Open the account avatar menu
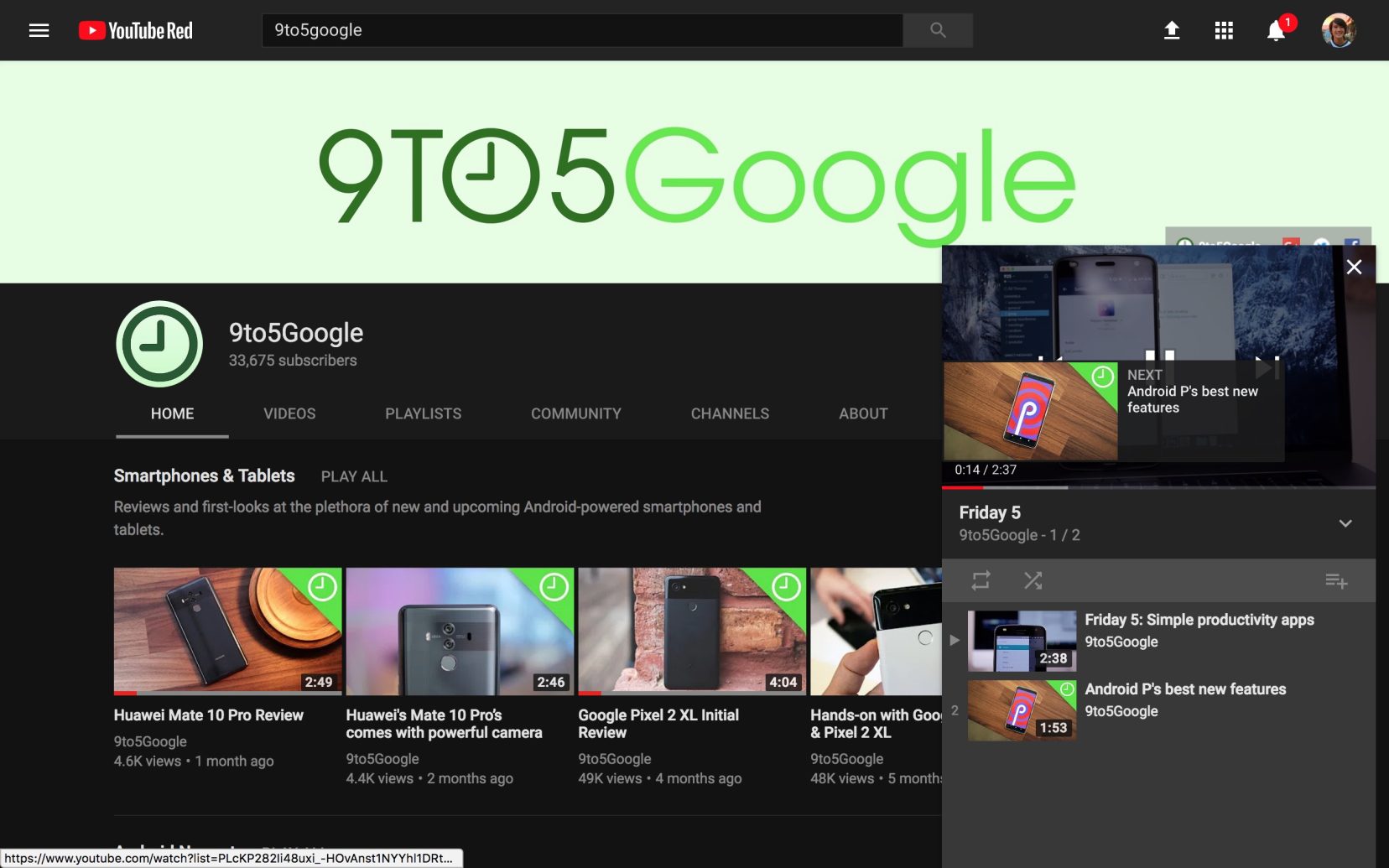The image size is (1389, 868). point(1338,31)
